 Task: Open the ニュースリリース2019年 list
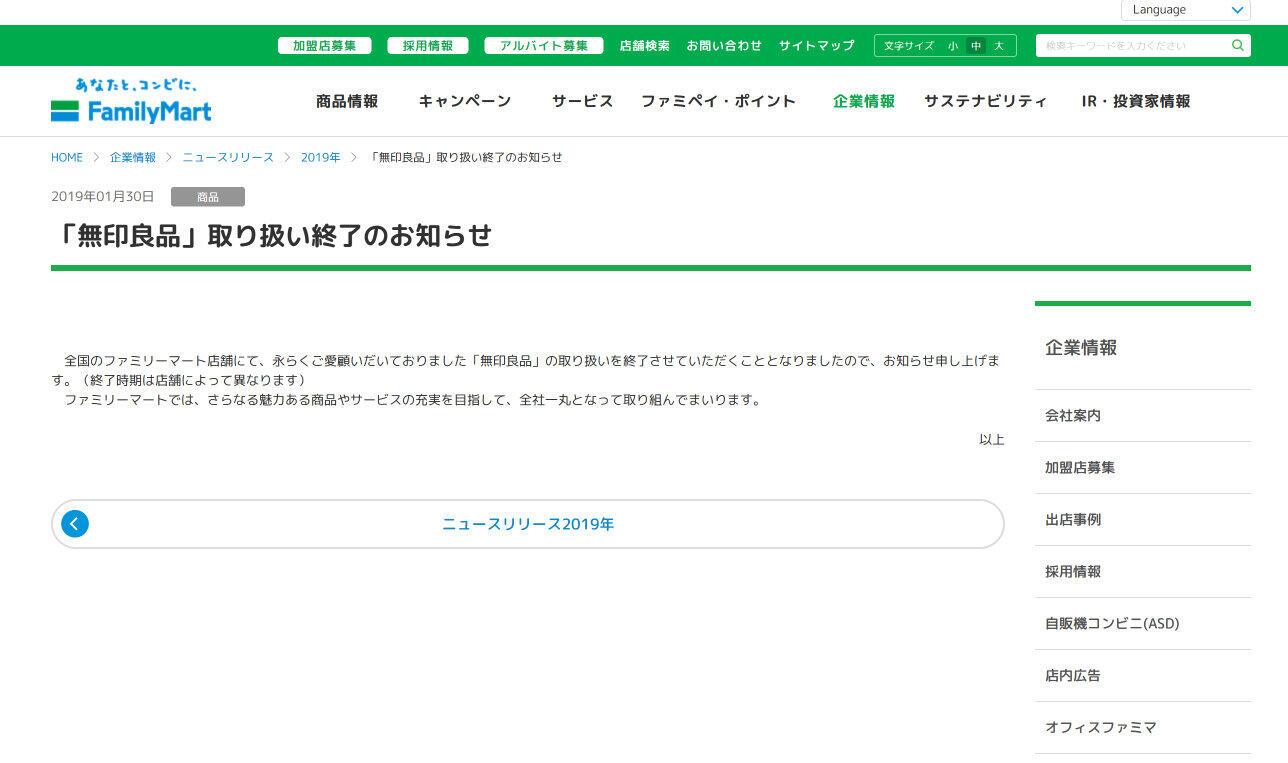[x=527, y=523]
